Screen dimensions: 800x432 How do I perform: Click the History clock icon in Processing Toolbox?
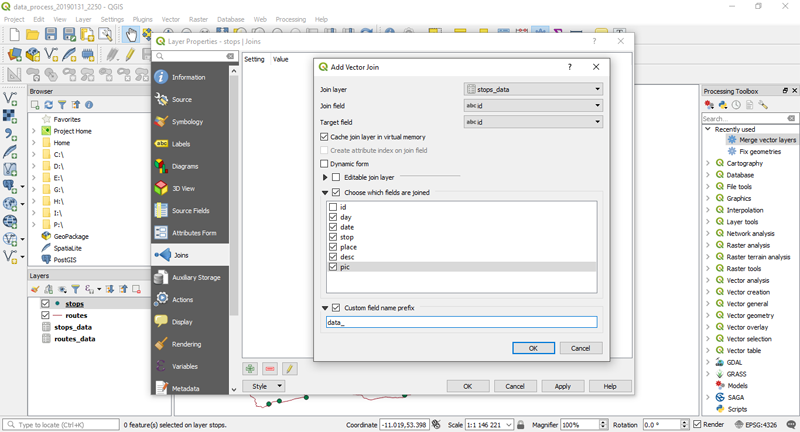click(x=736, y=105)
